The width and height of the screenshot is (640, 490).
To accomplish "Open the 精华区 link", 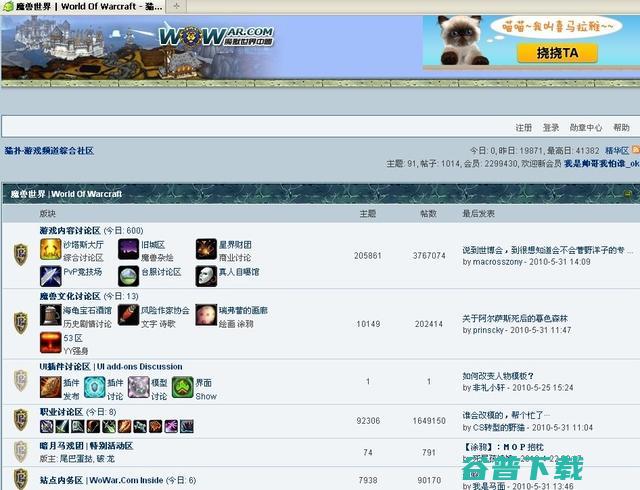I will click(617, 150).
